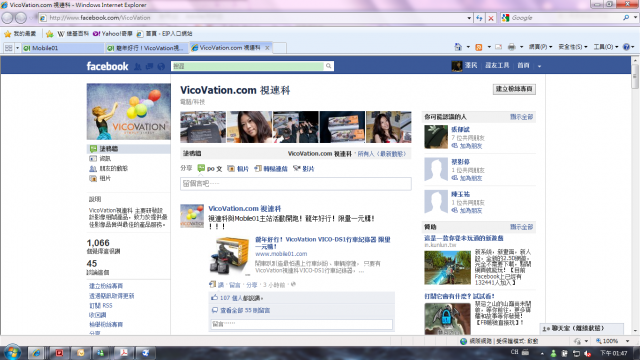The width and height of the screenshot is (640, 360).
Task: Click the Windows Start orb
Action: tap(12, 352)
